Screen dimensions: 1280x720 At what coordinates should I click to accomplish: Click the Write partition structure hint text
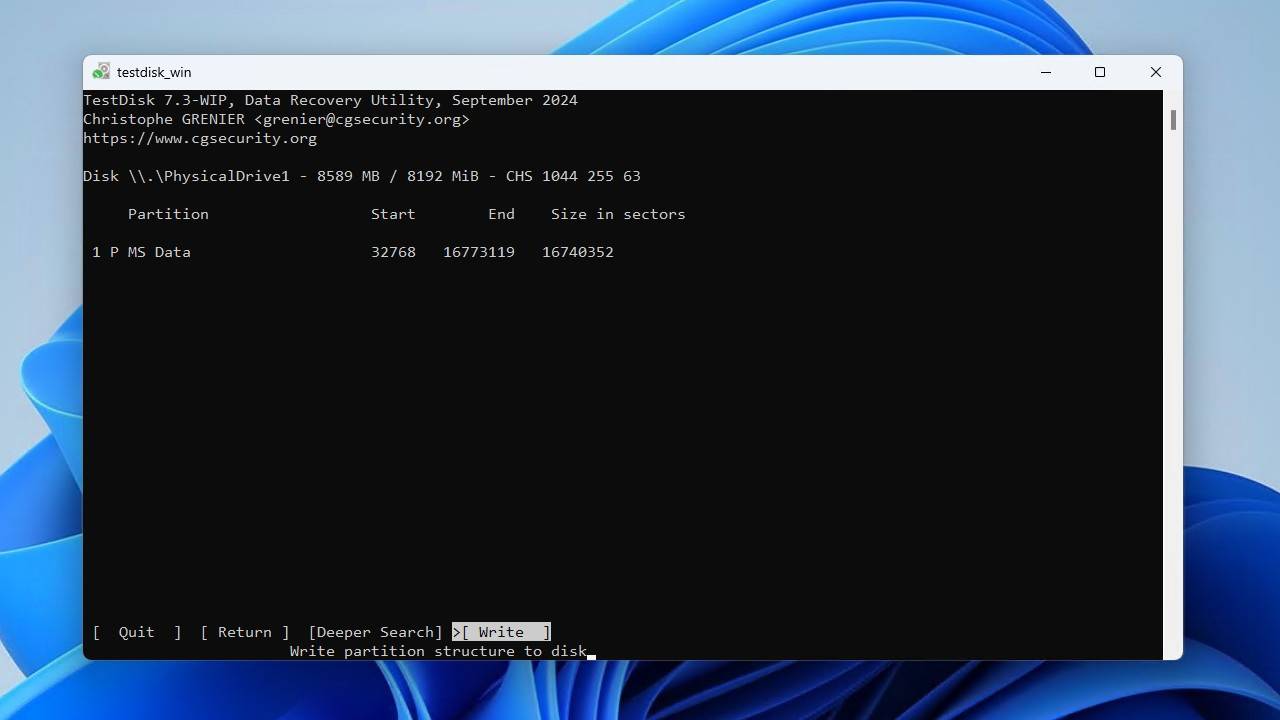tap(438, 651)
